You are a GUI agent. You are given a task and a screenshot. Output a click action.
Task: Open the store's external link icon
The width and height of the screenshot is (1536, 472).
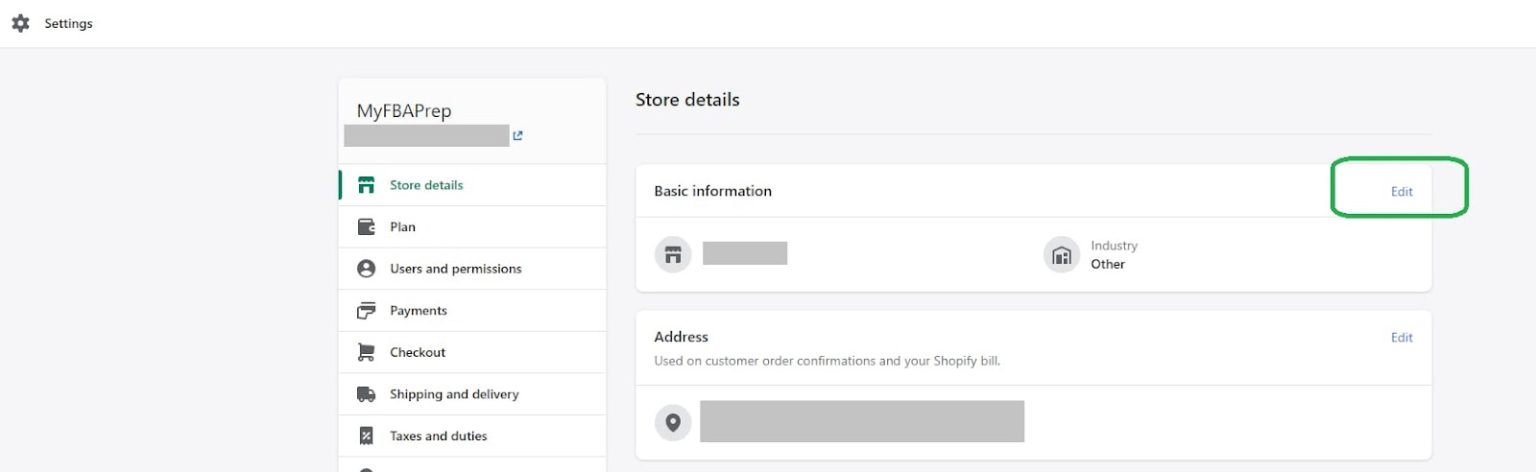(518, 136)
